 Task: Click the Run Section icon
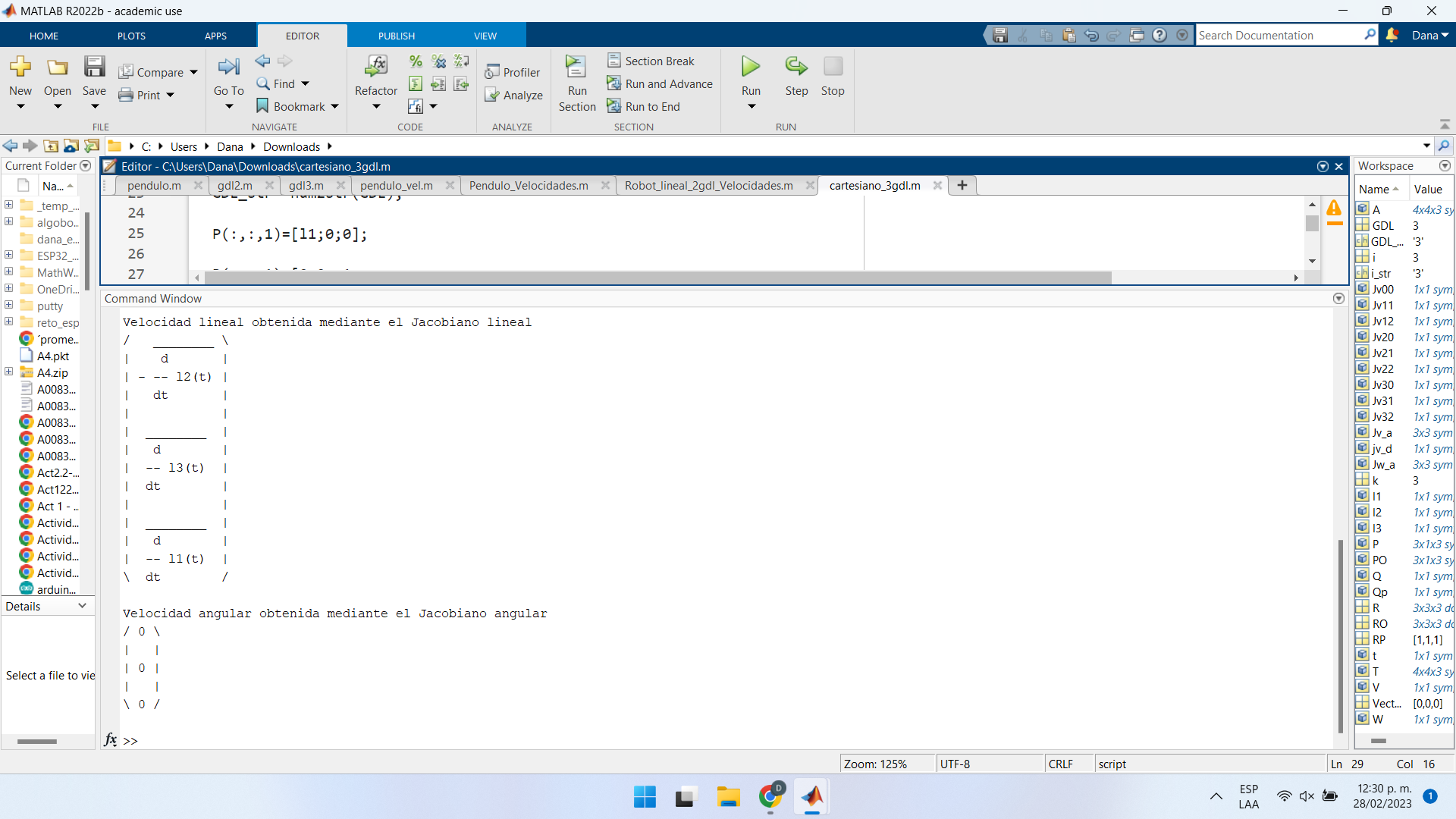coord(576,67)
